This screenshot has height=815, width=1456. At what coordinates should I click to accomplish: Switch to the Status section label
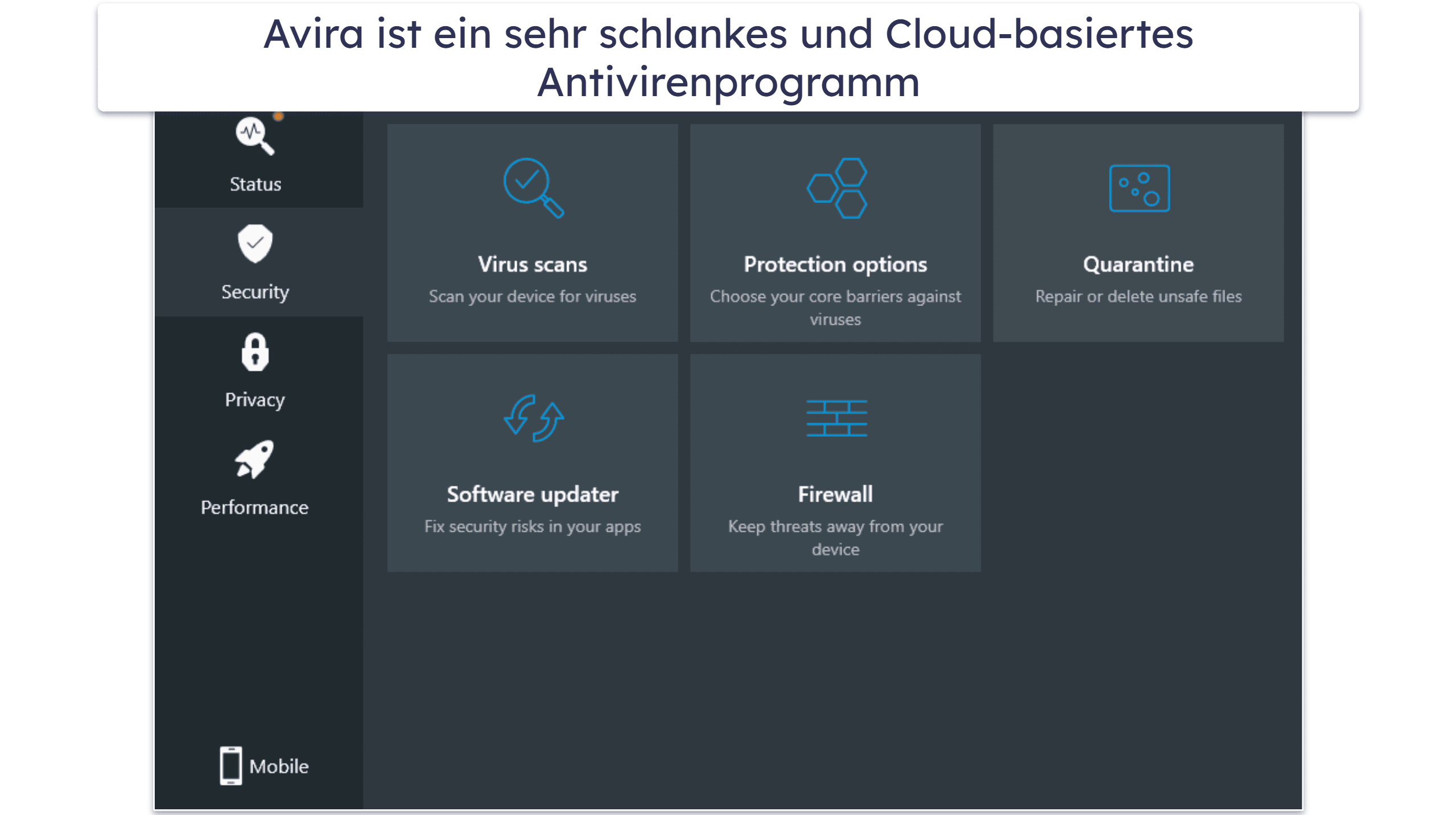coord(255,184)
